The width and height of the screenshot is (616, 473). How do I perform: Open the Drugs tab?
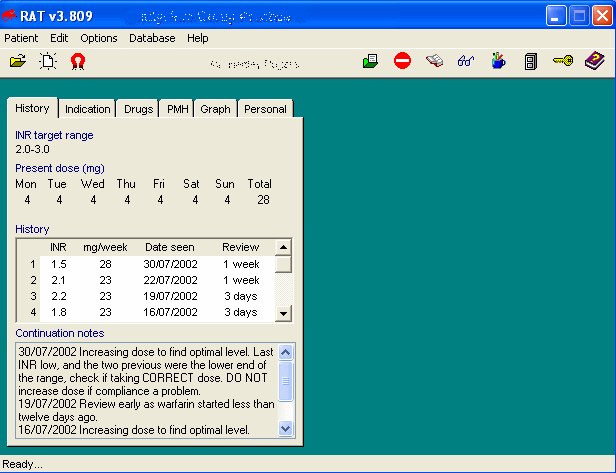pyautogui.click(x=138, y=109)
